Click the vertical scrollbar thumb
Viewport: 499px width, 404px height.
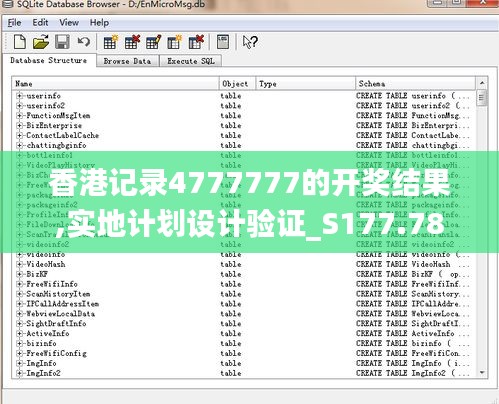point(482,98)
